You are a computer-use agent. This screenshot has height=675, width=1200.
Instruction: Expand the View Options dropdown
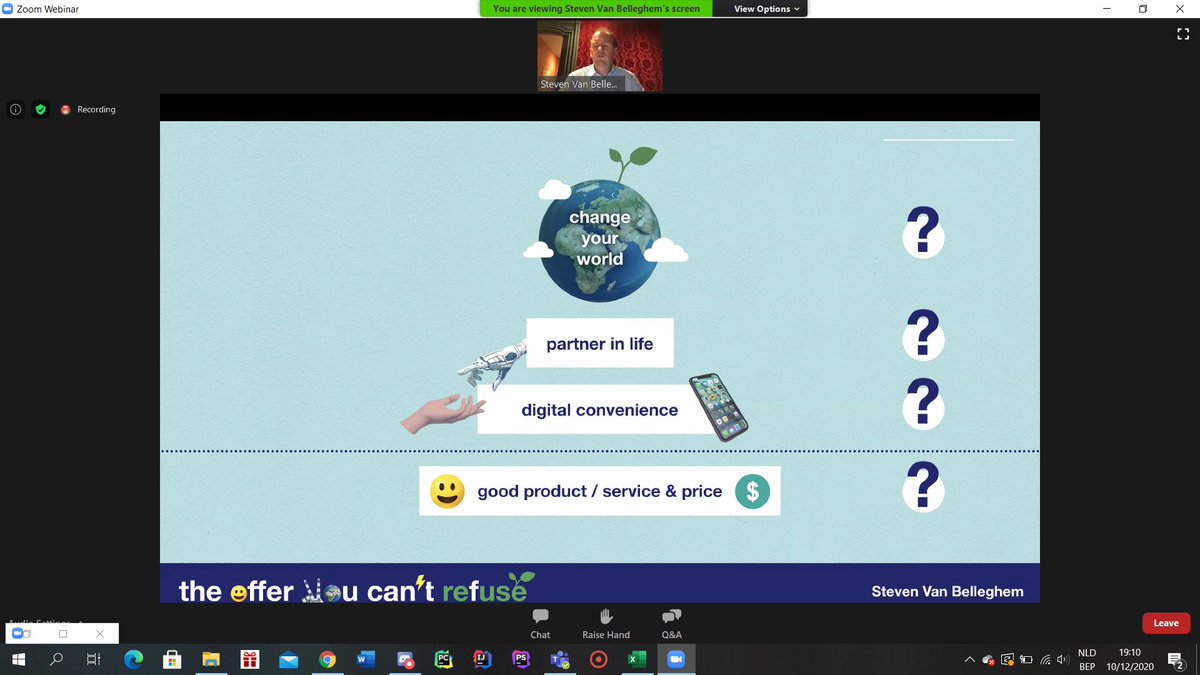(x=768, y=9)
